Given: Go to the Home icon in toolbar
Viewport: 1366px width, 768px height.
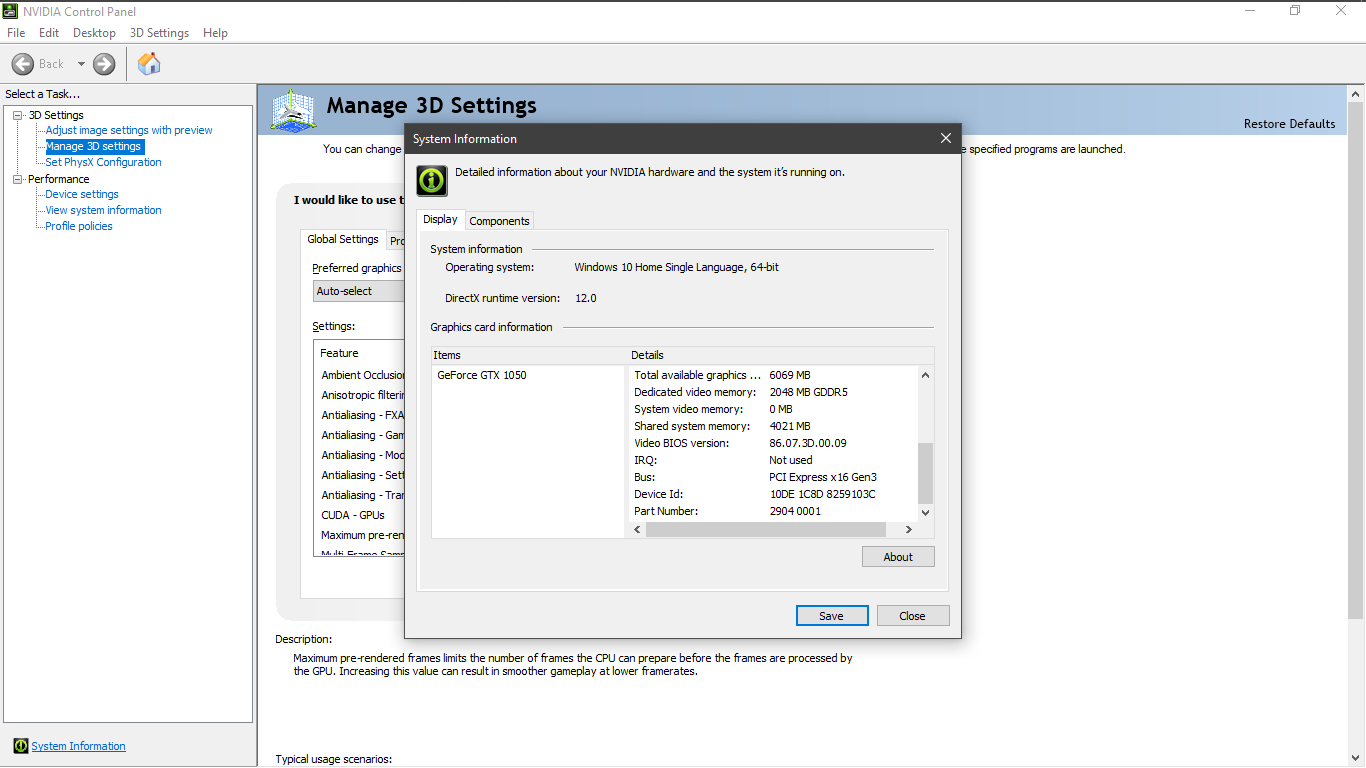Looking at the screenshot, I should pyautogui.click(x=149, y=64).
